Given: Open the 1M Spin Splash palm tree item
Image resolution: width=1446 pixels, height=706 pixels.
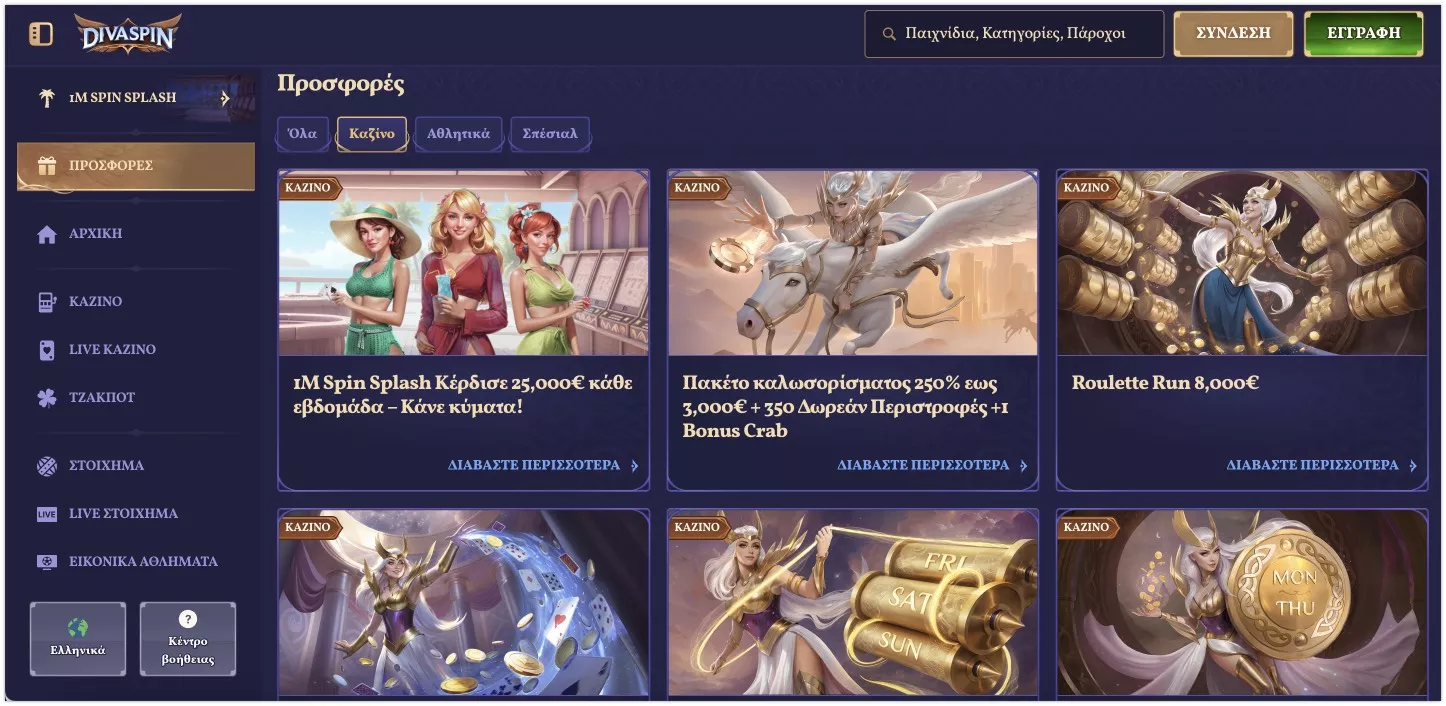Looking at the screenshot, I should point(47,98).
